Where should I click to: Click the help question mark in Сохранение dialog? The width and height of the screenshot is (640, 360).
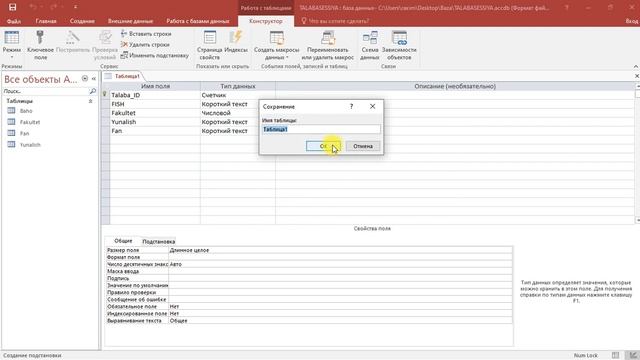point(351,107)
